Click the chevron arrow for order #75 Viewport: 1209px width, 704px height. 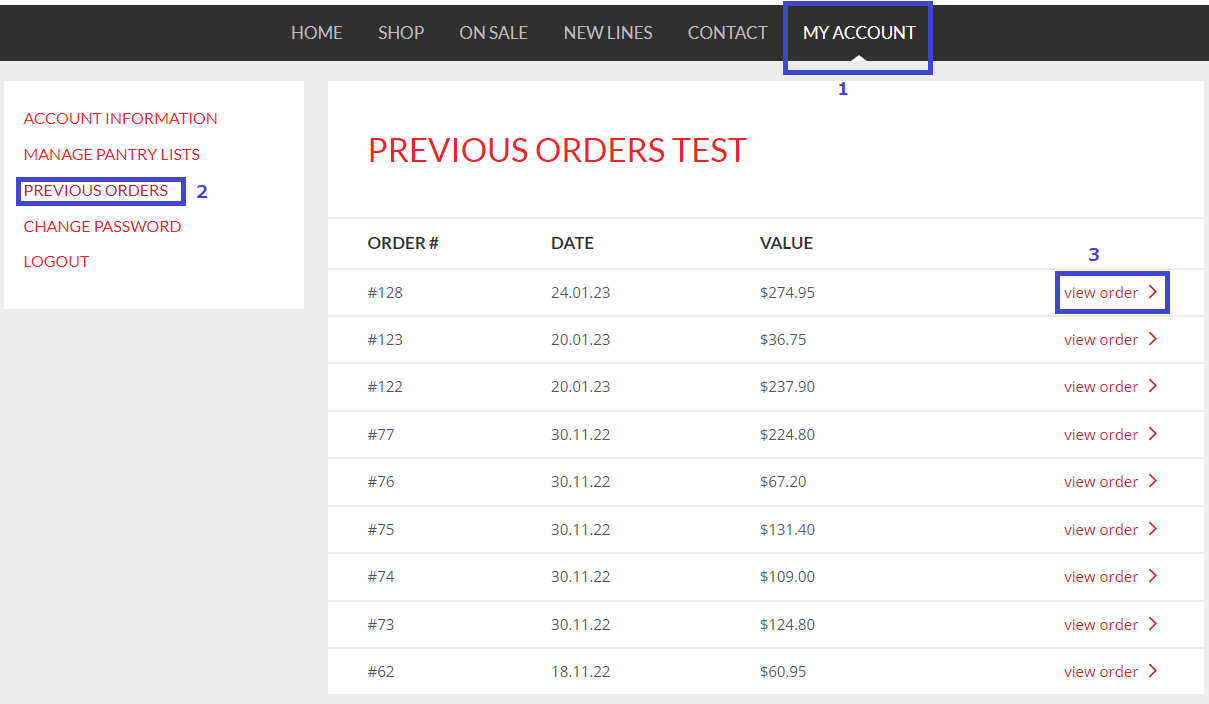(x=1153, y=529)
